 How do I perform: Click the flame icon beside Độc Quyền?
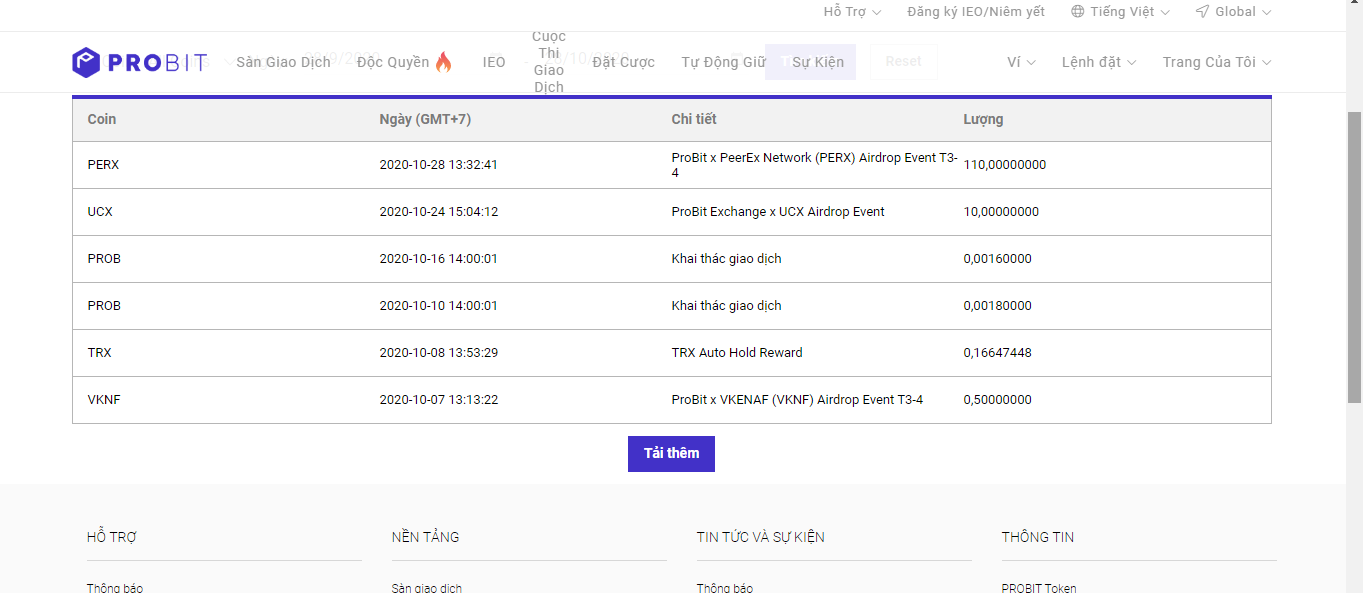coord(444,62)
